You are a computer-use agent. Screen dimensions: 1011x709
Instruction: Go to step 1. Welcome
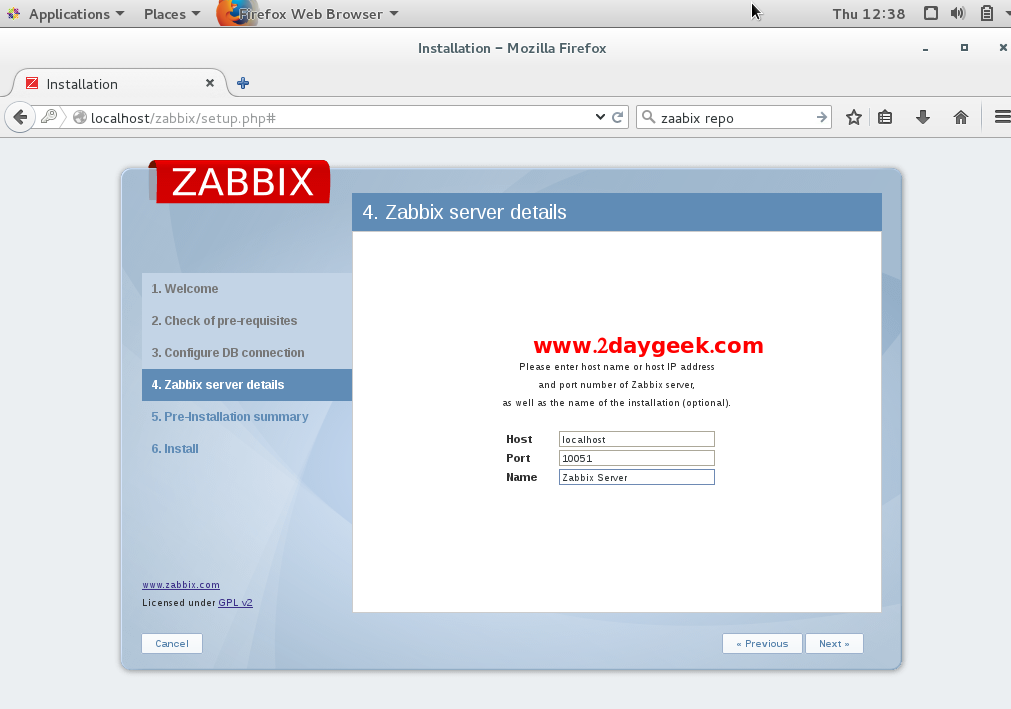[247, 289]
